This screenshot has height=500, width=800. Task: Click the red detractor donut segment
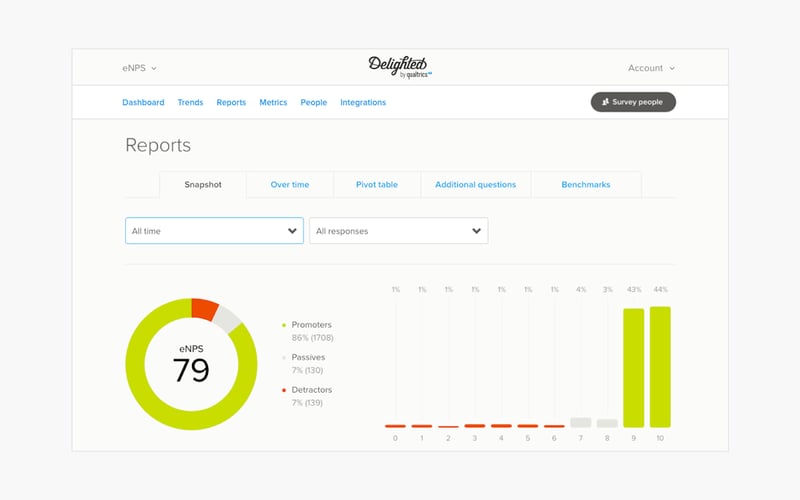[205, 309]
